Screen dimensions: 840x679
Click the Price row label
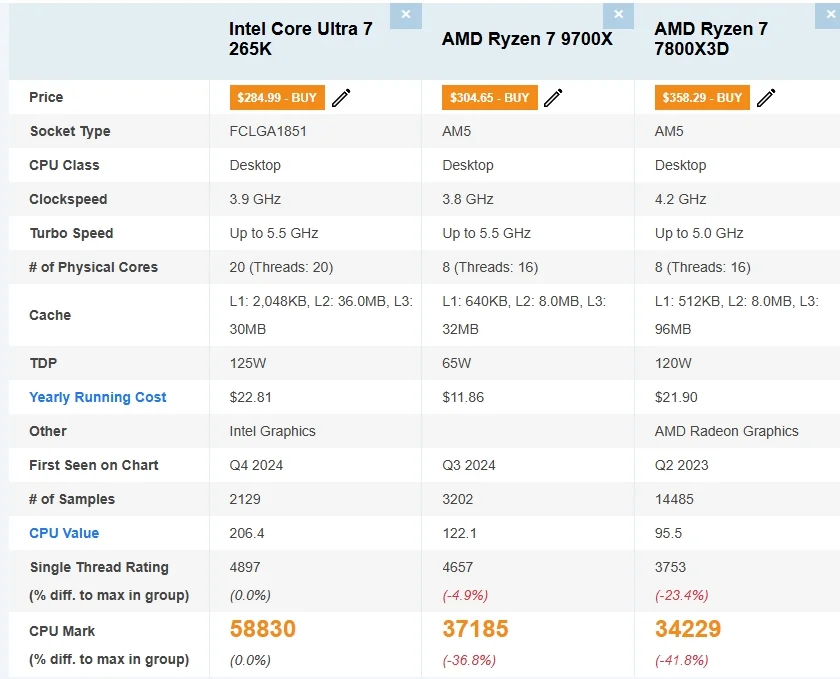click(46, 97)
